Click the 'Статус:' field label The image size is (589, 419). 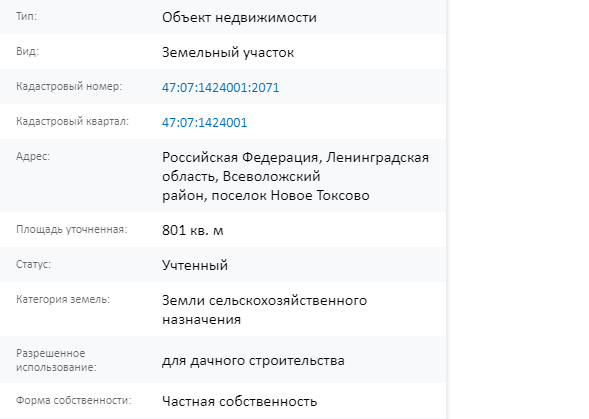coord(33,264)
